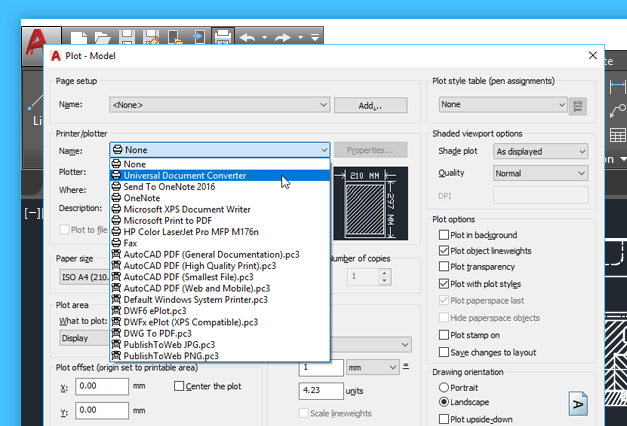Viewport: 627px width, 426px height.
Task: Click the Plot printer icon in toolbar
Action: click(223, 38)
